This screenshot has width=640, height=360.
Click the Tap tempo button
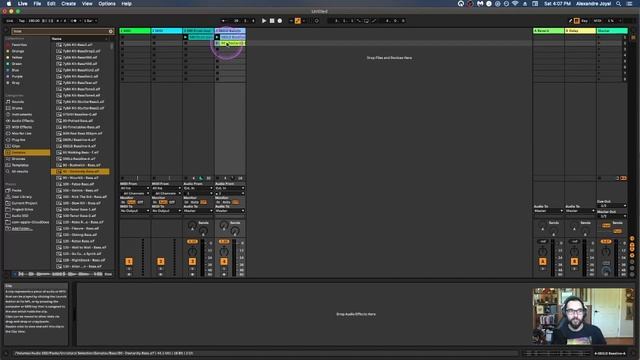(22, 21)
